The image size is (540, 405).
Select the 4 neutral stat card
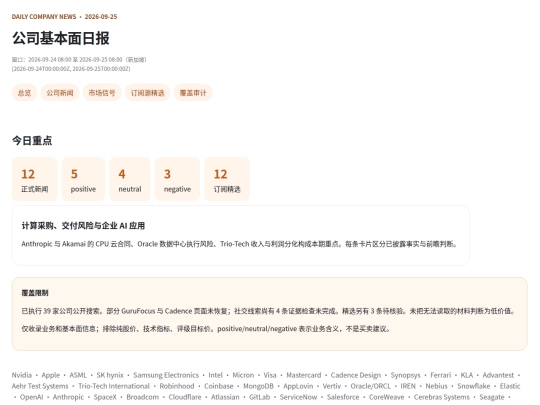tap(130, 179)
